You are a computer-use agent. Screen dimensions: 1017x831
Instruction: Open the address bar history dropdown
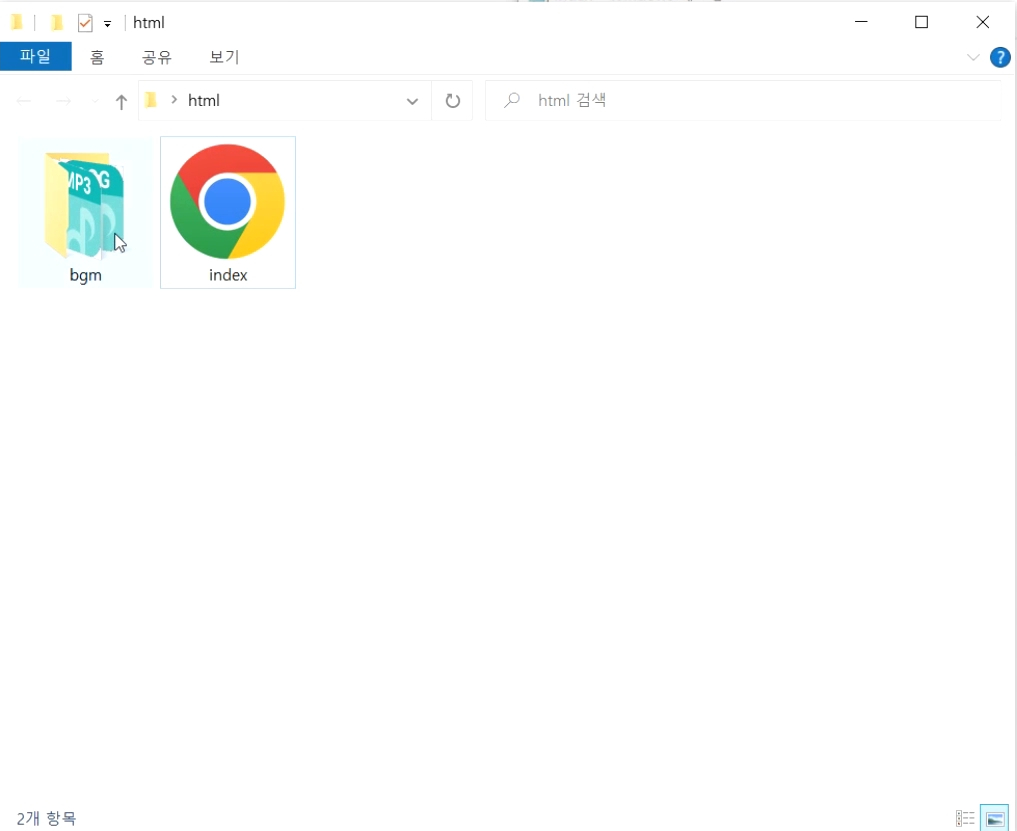pyautogui.click(x=412, y=101)
